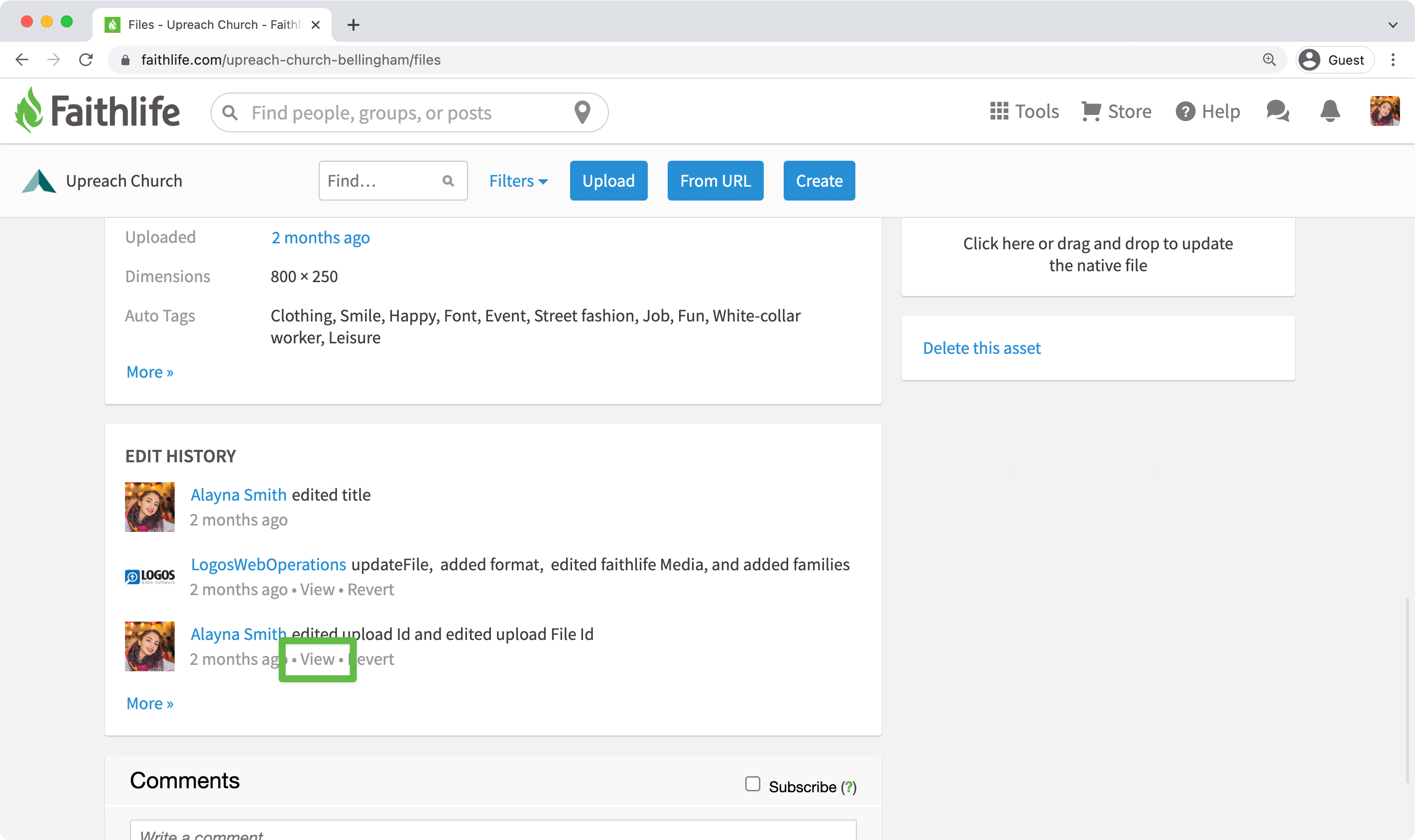Open a new browser tab
The height and width of the screenshot is (840, 1415).
coord(354,25)
